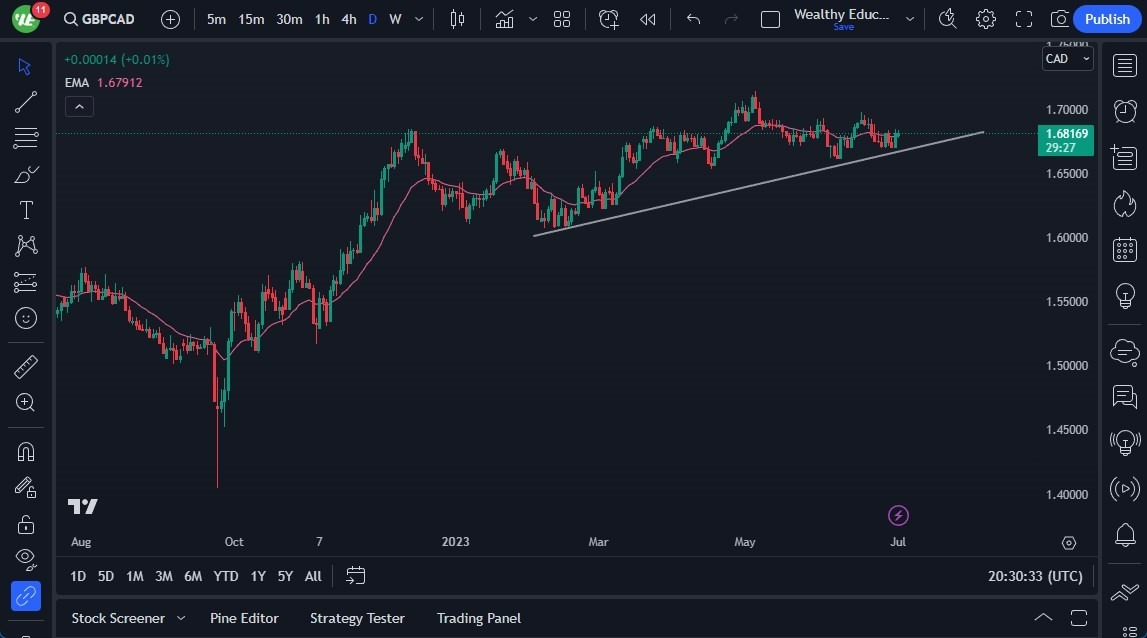
Task: Open the Measure ruler tool
Action: pyautogui.click(x=26, y=367)
